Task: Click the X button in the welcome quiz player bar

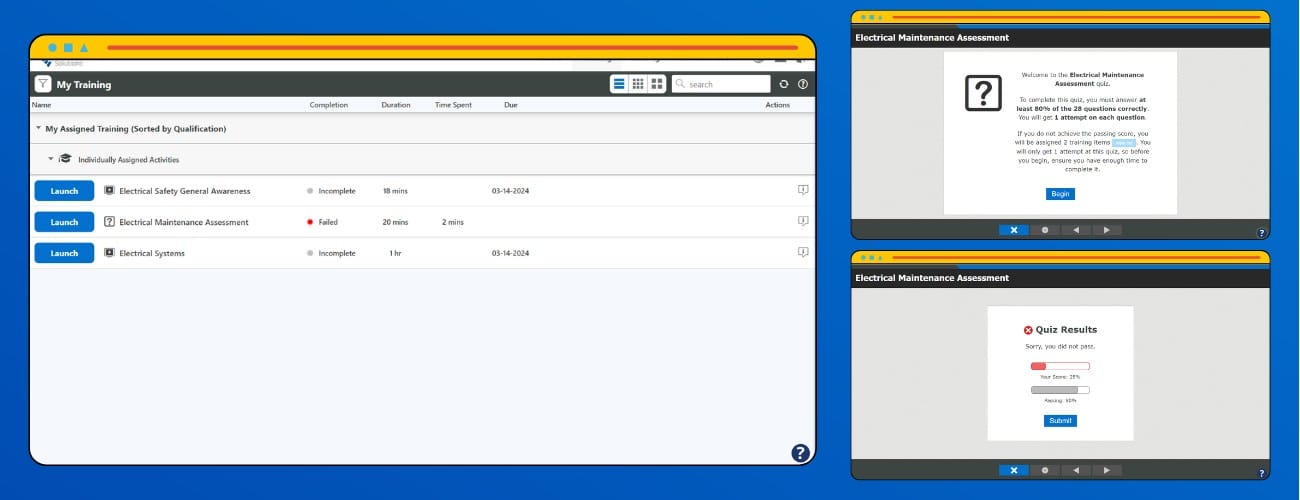Action: [x=1013, y=230]
